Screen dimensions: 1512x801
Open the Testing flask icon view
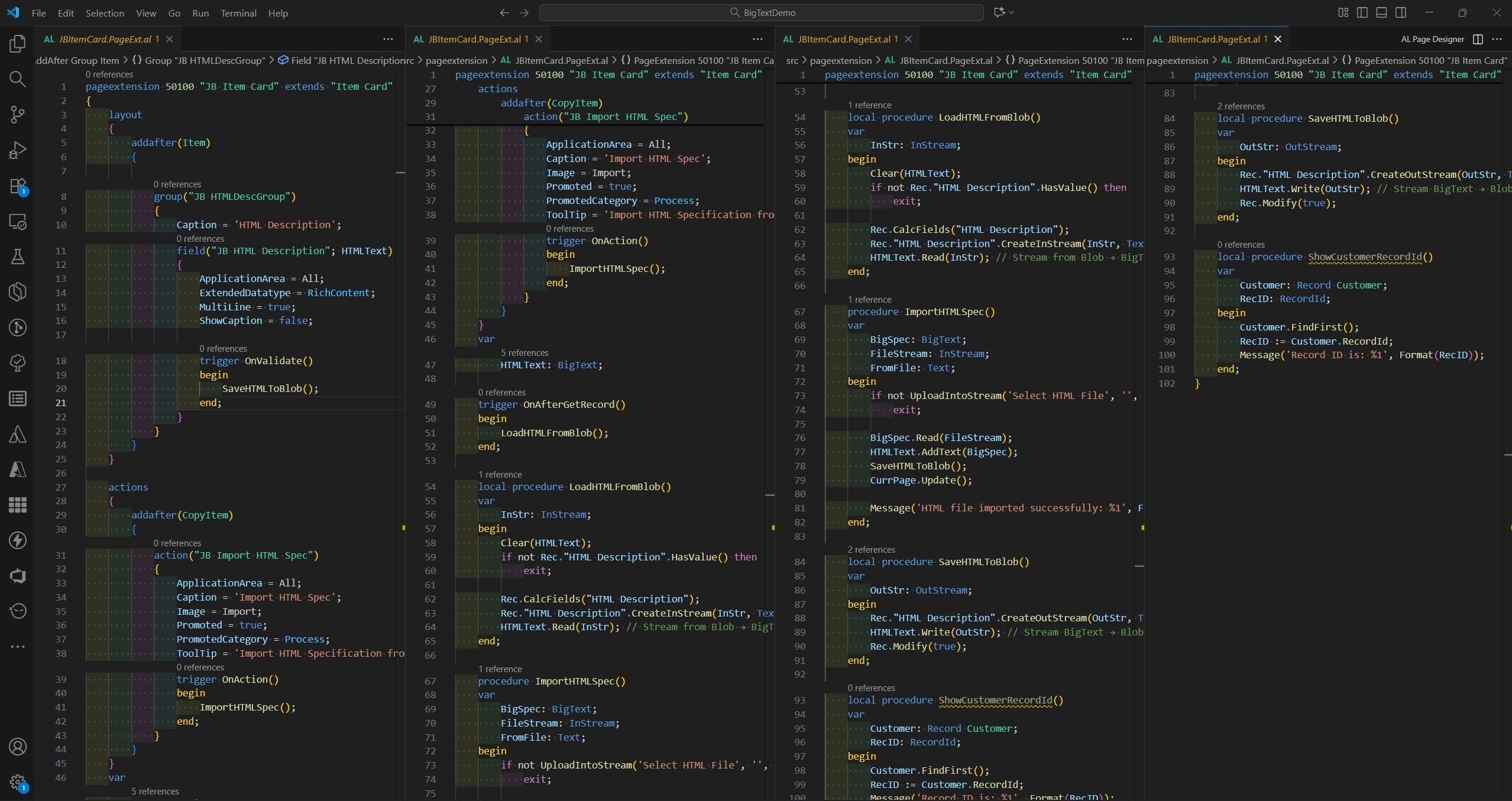click(18, 257)
